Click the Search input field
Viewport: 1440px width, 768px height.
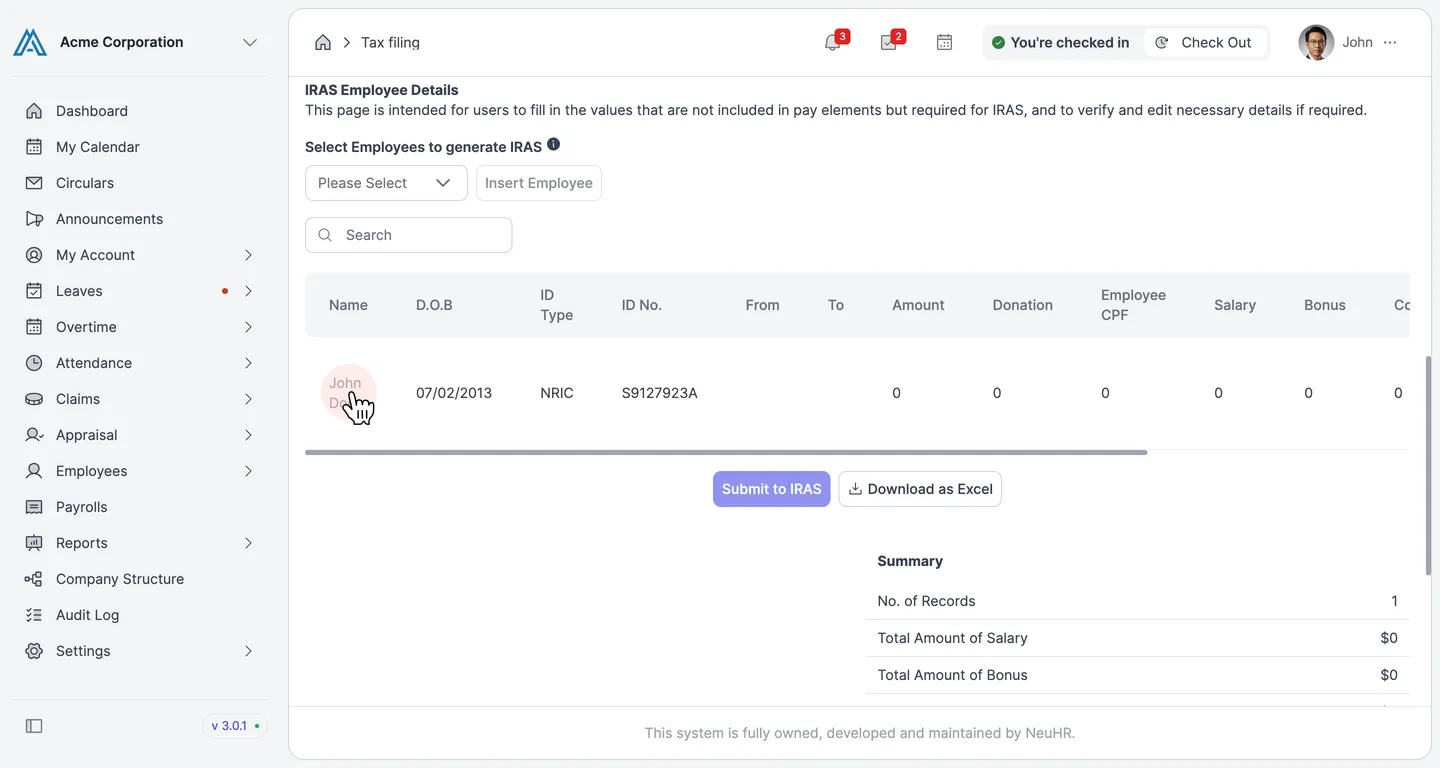[409, 235]
